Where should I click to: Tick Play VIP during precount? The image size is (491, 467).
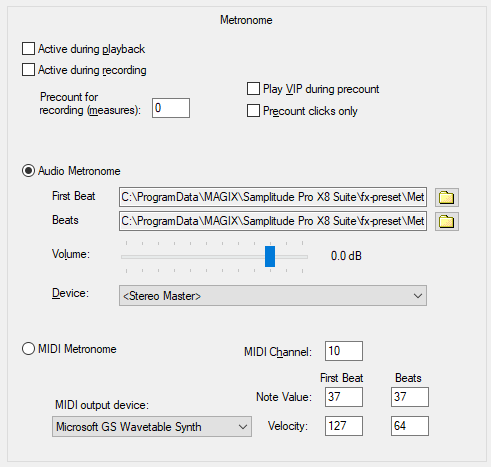253,89
